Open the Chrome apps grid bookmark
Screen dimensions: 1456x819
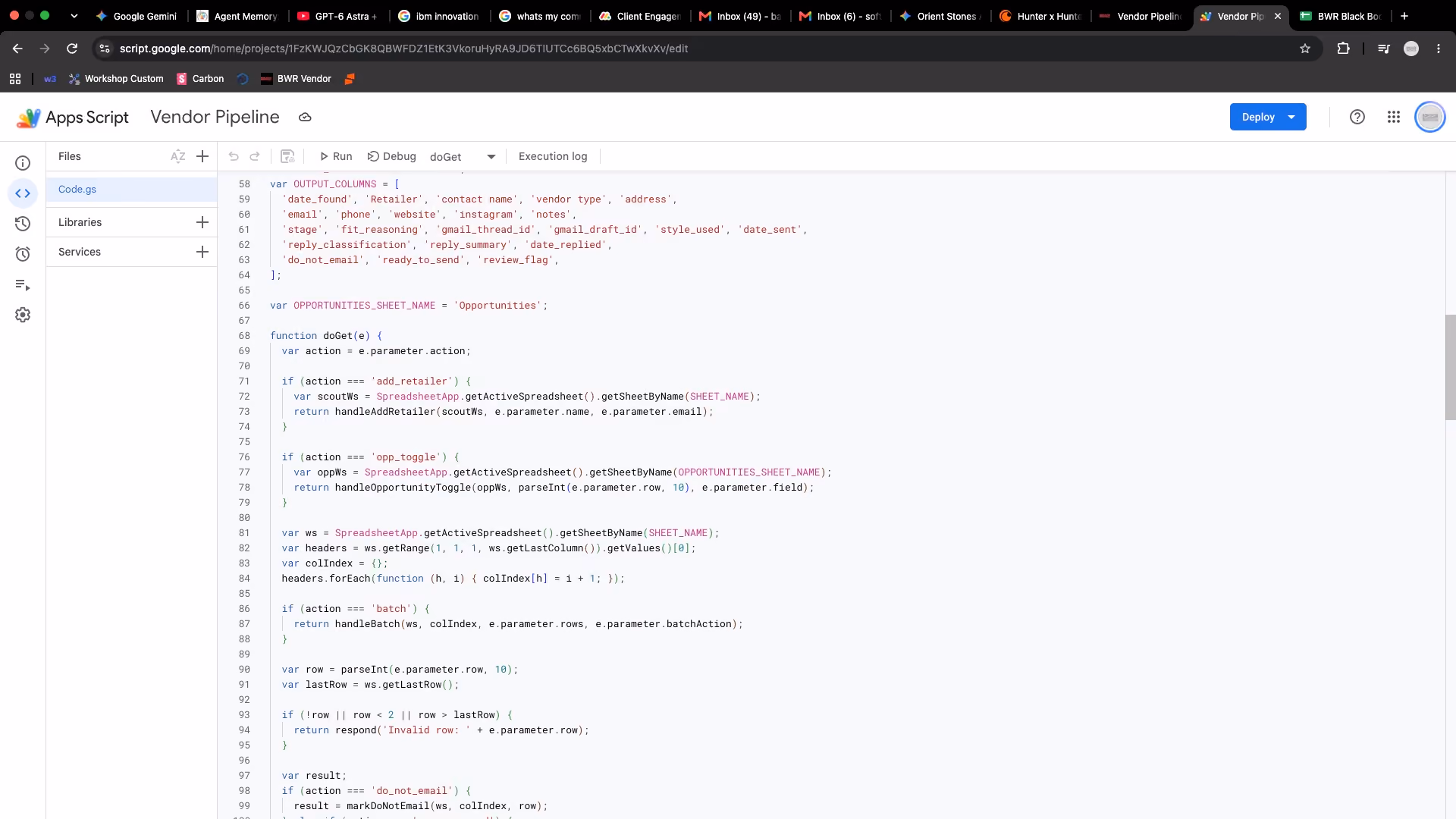pyautogui.click(x=15, y=79)
